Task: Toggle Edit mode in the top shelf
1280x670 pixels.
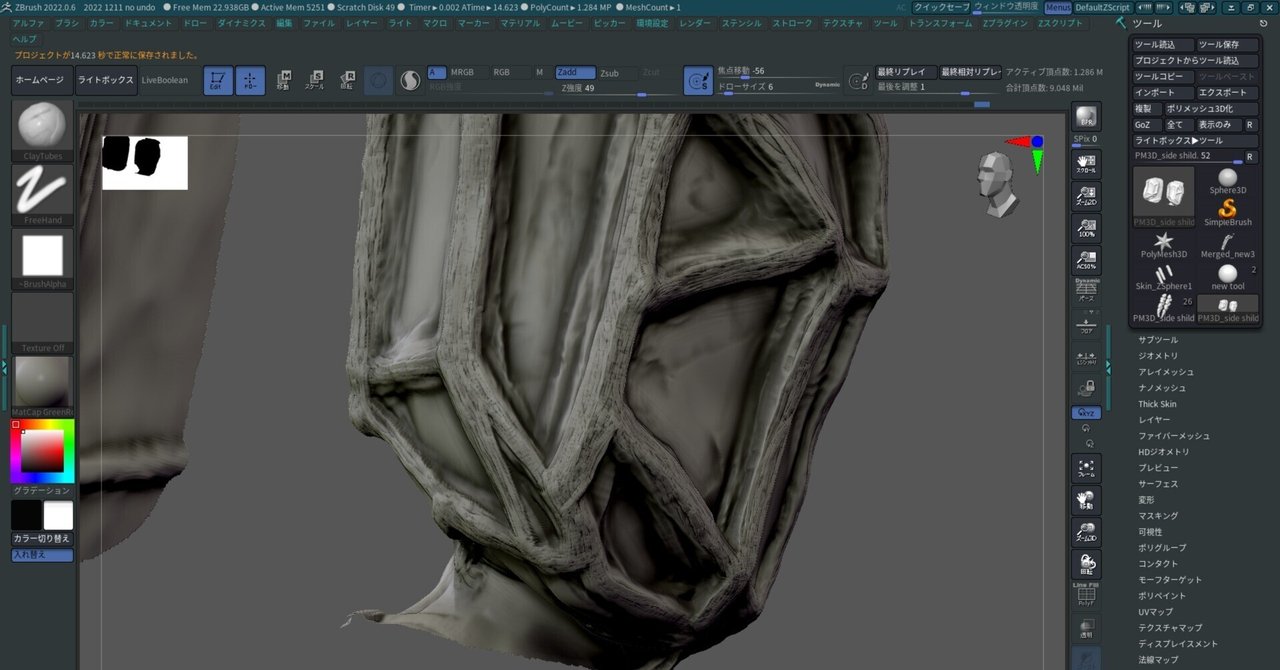Action: point(216,79)
